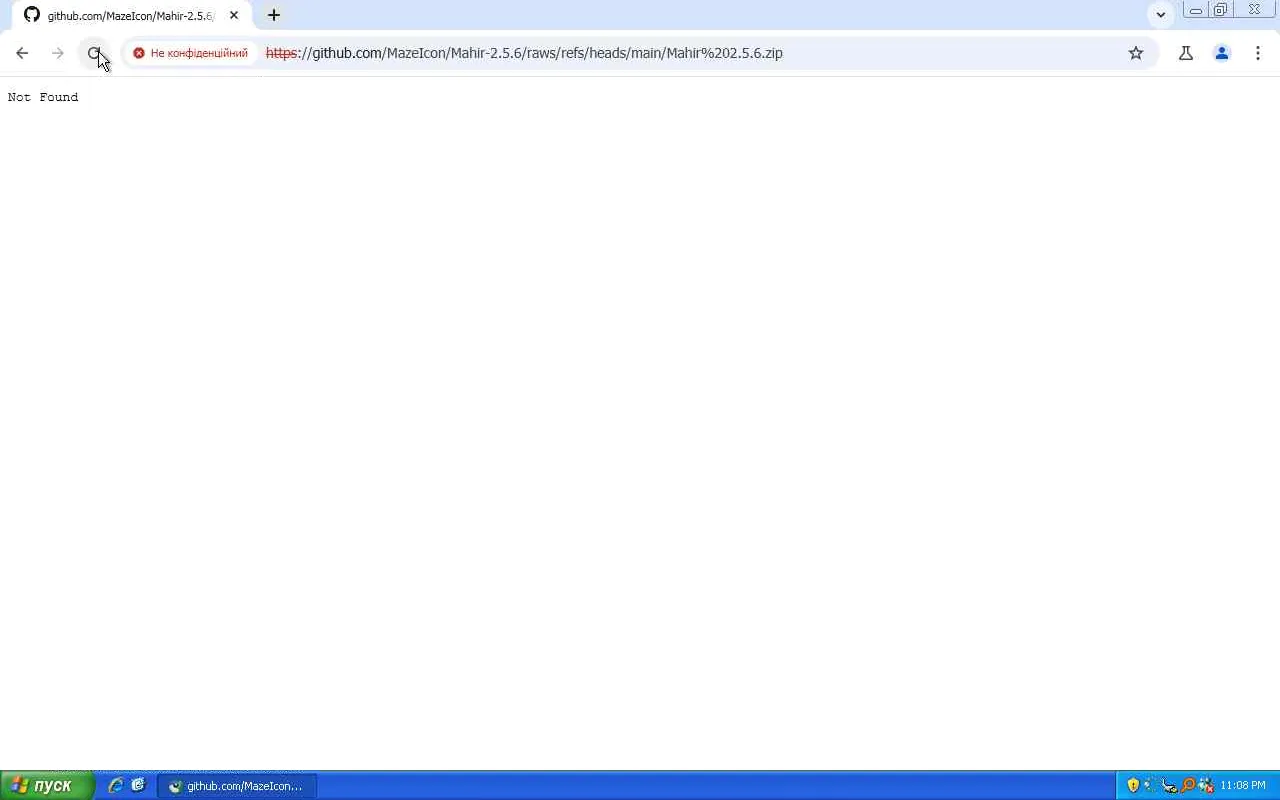Restore down the Chrome window
This screenshot has height=800, width=1280.
(x=1220, y=10)
